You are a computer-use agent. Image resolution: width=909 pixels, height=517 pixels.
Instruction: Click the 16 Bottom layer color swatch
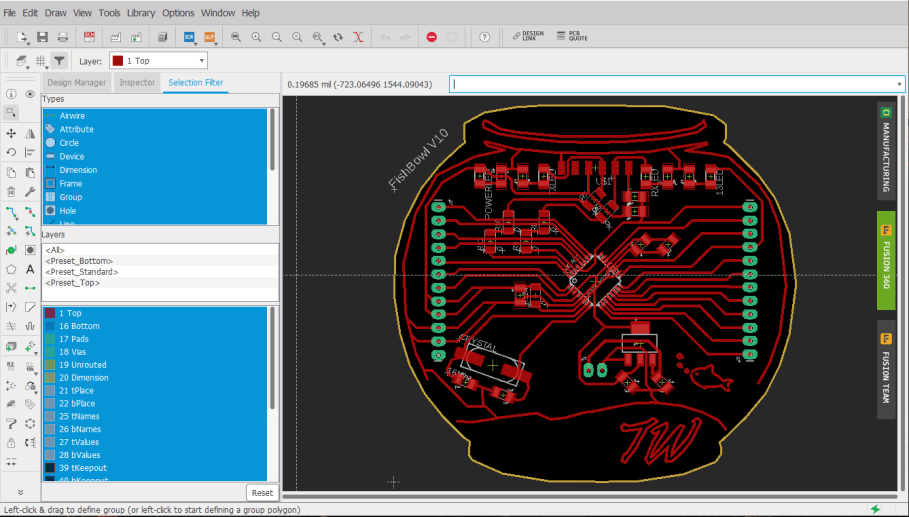point(50,326)
